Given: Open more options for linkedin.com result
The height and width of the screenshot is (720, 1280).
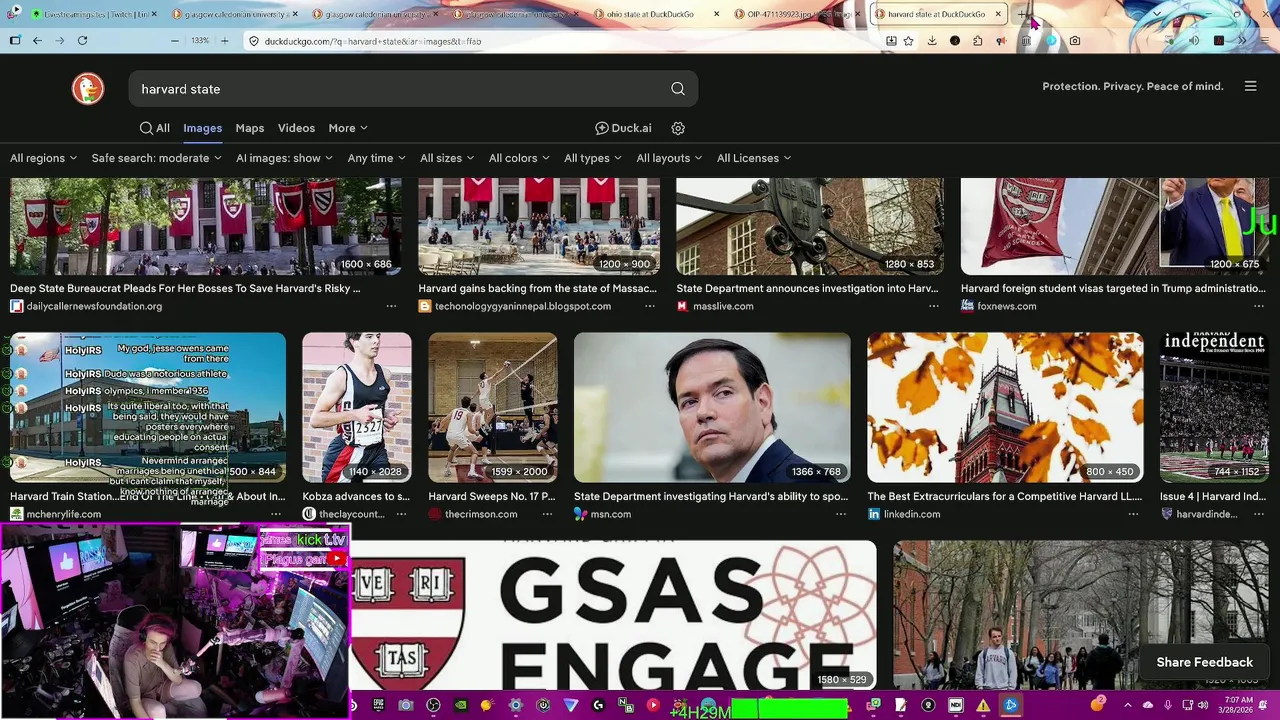Looking at the screenshot, I should point(1133,514).
